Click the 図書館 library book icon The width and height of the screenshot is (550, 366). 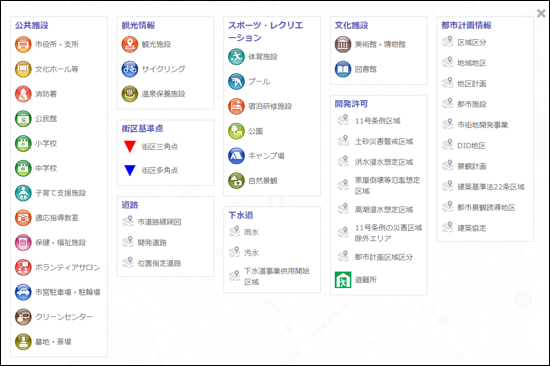click(x=343, y=69)
